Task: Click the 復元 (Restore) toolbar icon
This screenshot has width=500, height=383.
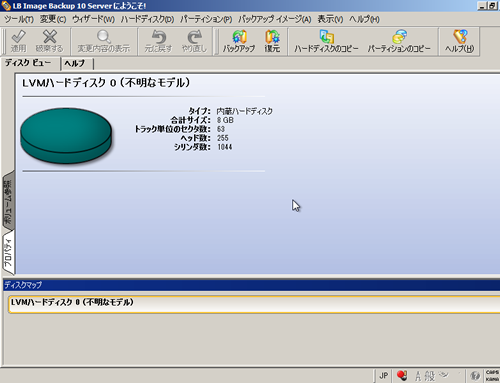Action: [x=272, y=37]
